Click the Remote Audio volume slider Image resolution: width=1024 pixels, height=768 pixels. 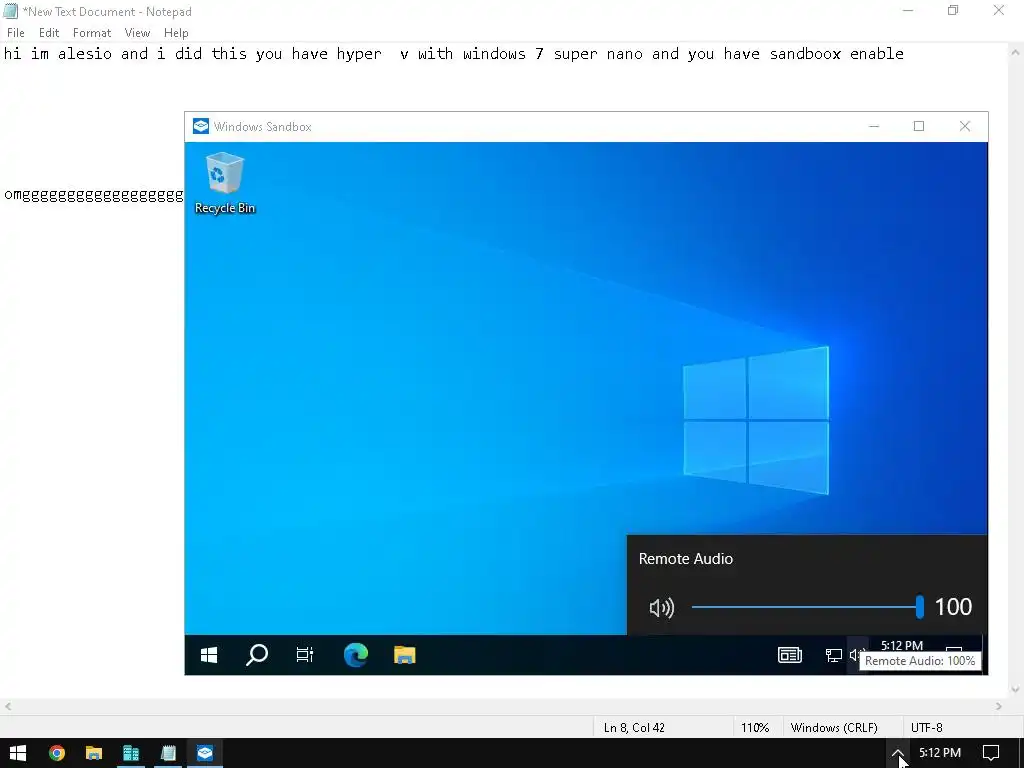click(x=807, y=607)
